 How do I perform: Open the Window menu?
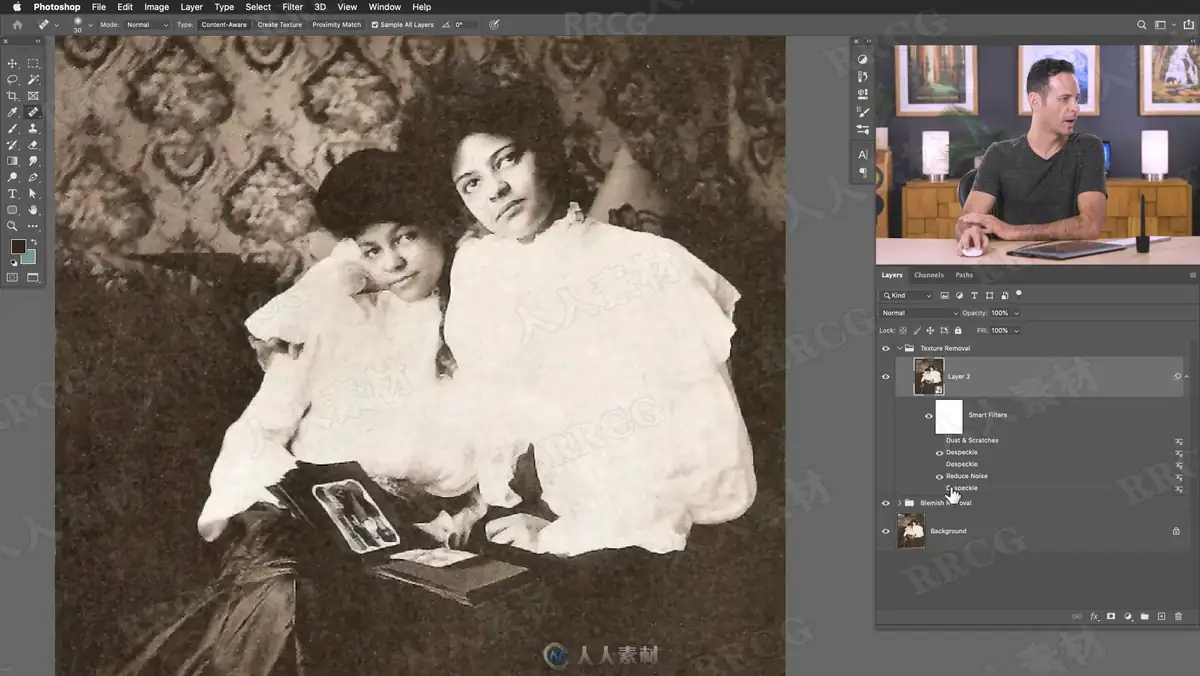pos(384,7)
